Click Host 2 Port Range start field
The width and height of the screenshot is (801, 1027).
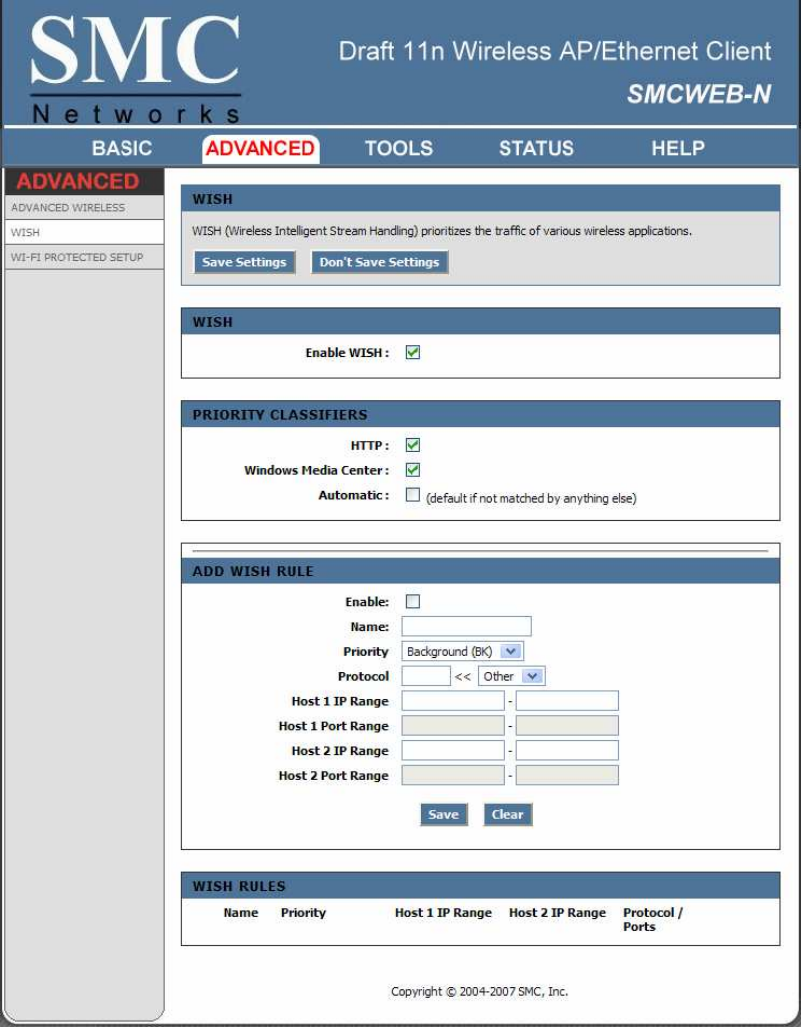453,775
